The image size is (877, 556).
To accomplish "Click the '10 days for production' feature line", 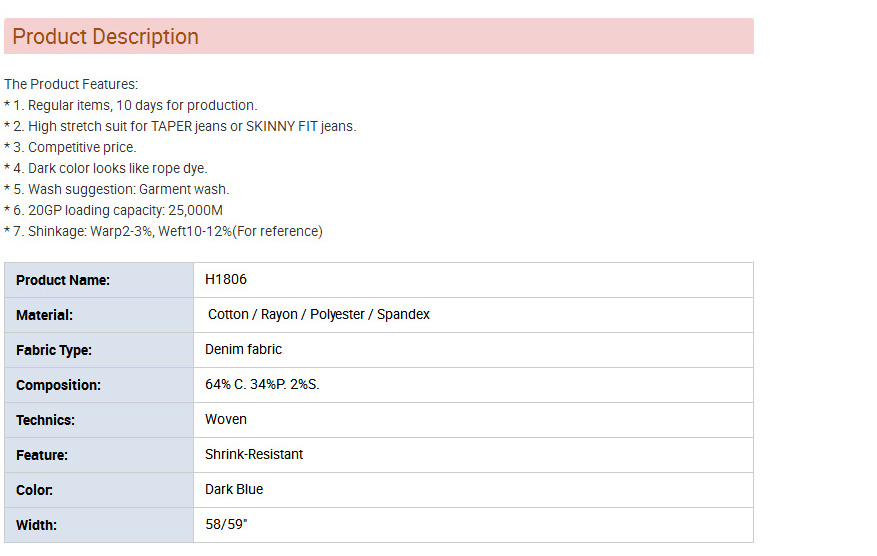I will pos(131,105).
